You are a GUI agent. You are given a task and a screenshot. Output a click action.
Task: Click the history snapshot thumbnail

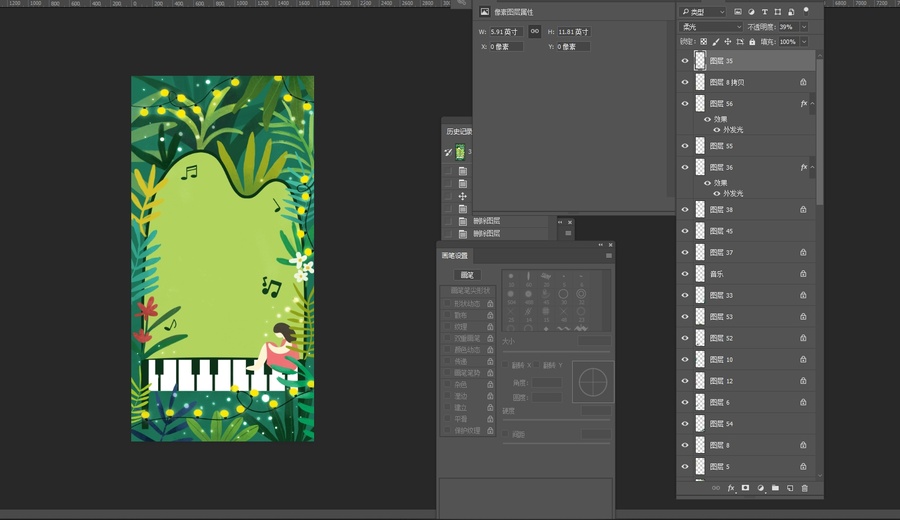coord(460,152)
